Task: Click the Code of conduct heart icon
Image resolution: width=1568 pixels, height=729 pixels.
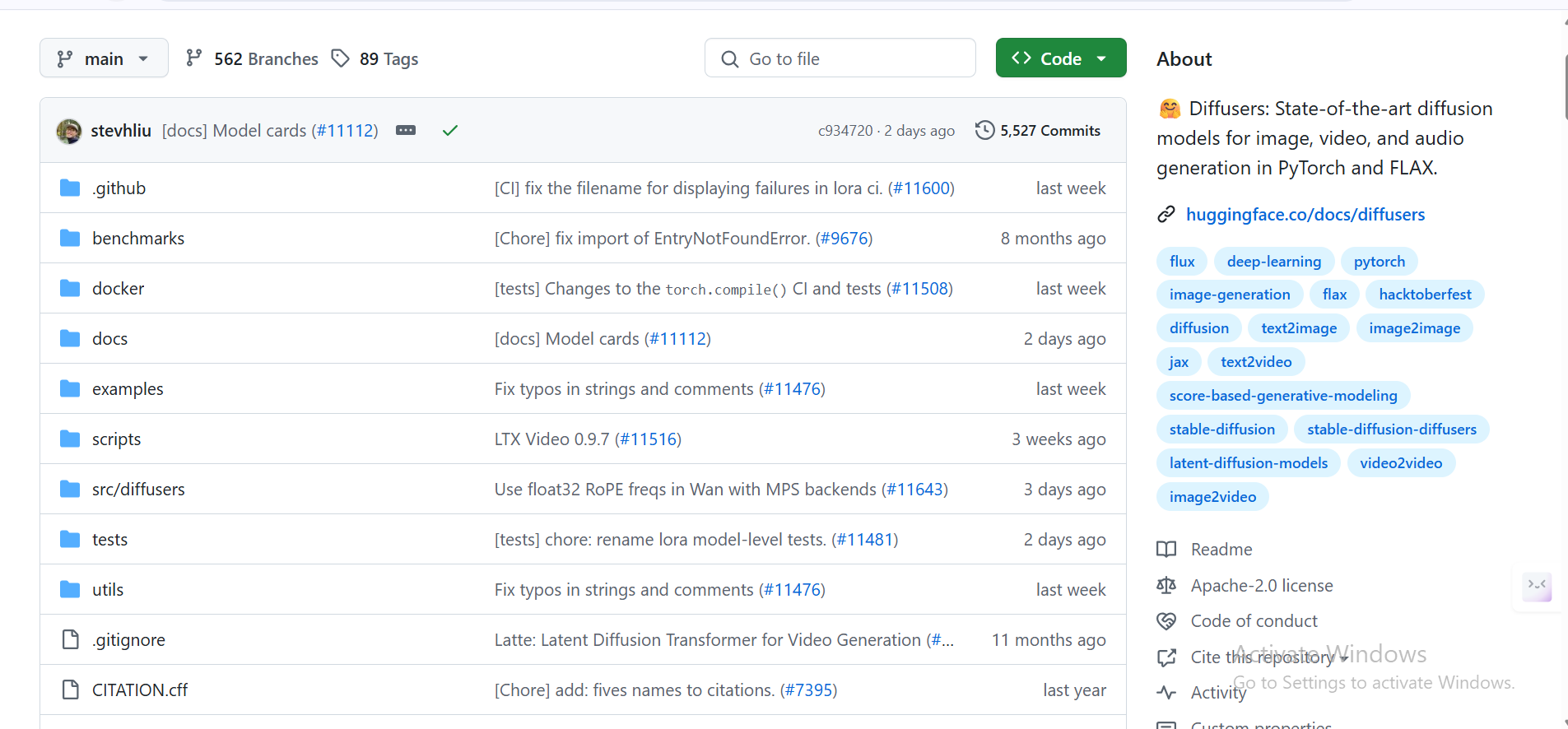Action: coord(1166,621)
